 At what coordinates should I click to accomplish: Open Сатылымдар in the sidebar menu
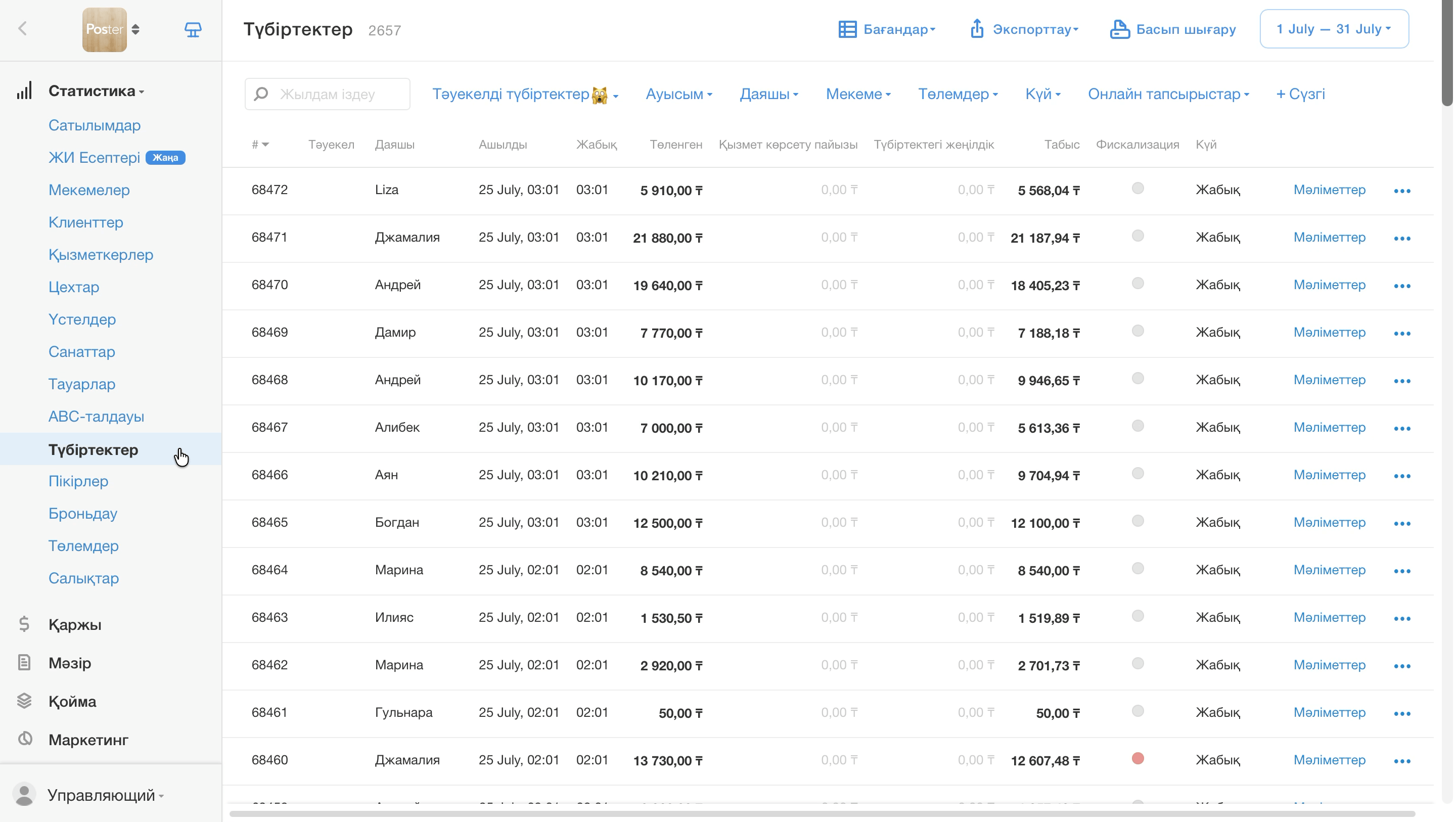click(95, 125)
